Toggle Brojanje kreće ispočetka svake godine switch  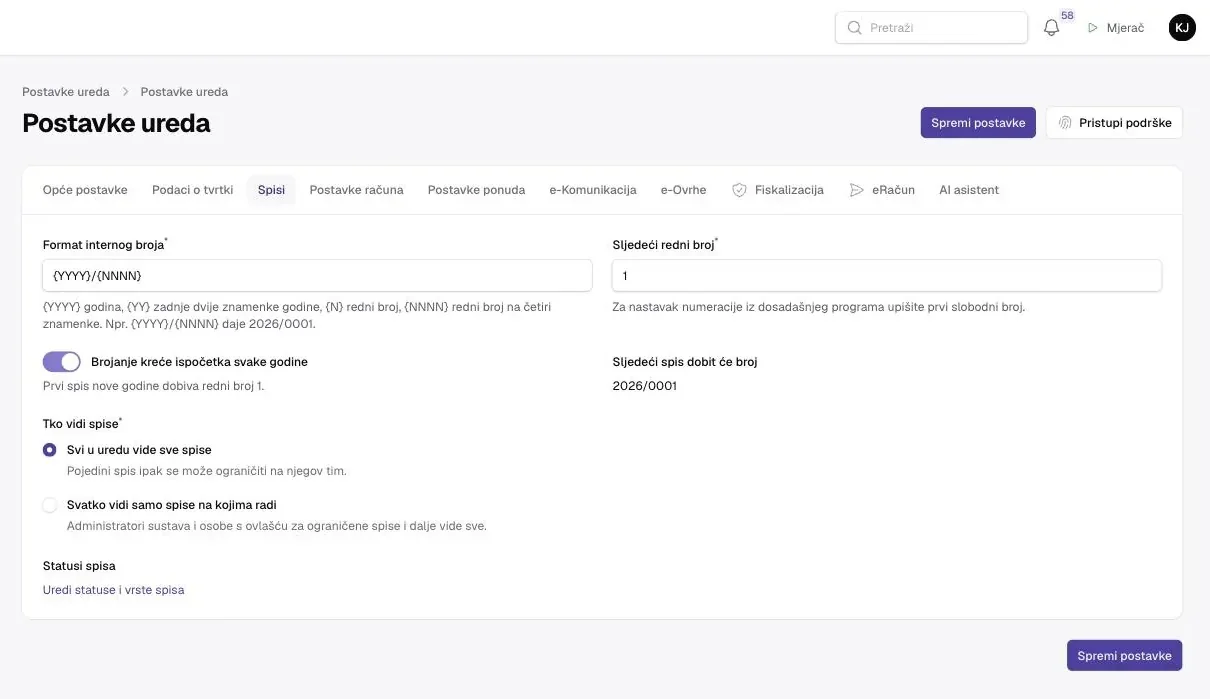click(62, 362)
